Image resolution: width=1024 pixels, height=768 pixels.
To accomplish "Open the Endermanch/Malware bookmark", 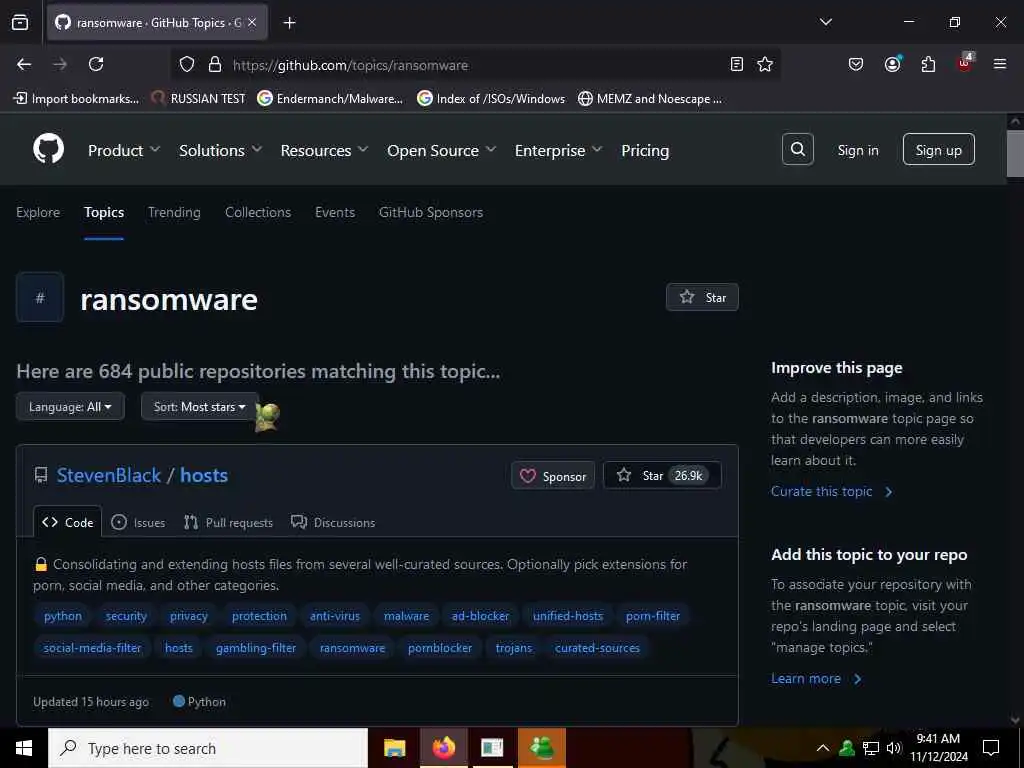I will click(x=330, y=99).
